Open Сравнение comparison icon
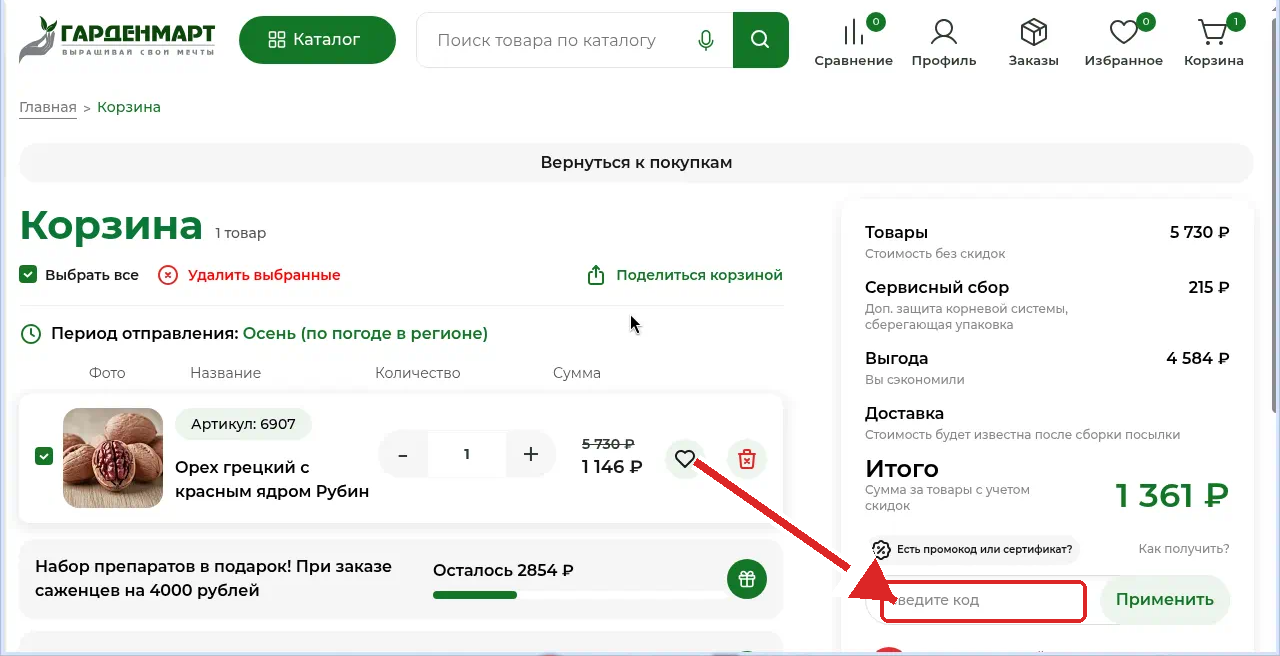The width and height of the screenshot is (1280, 656). point(853,41)
